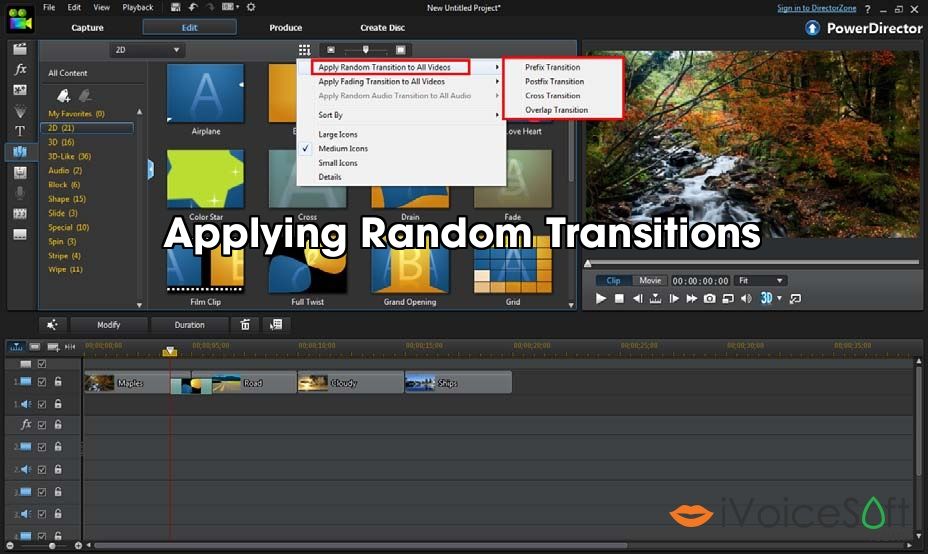Switch to the Produce tab
This screenshot has width=928, height=554.
[285, 28]
